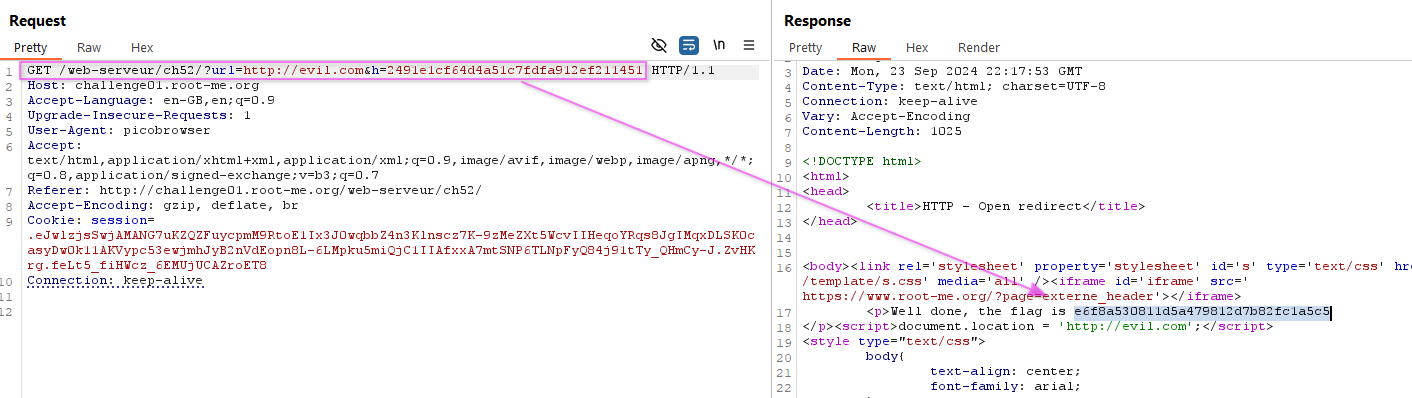Click the Upgrade-Insecure-Requests: 1 header
This screenshot has height=398, width=1412.
(x=139, y=116)
